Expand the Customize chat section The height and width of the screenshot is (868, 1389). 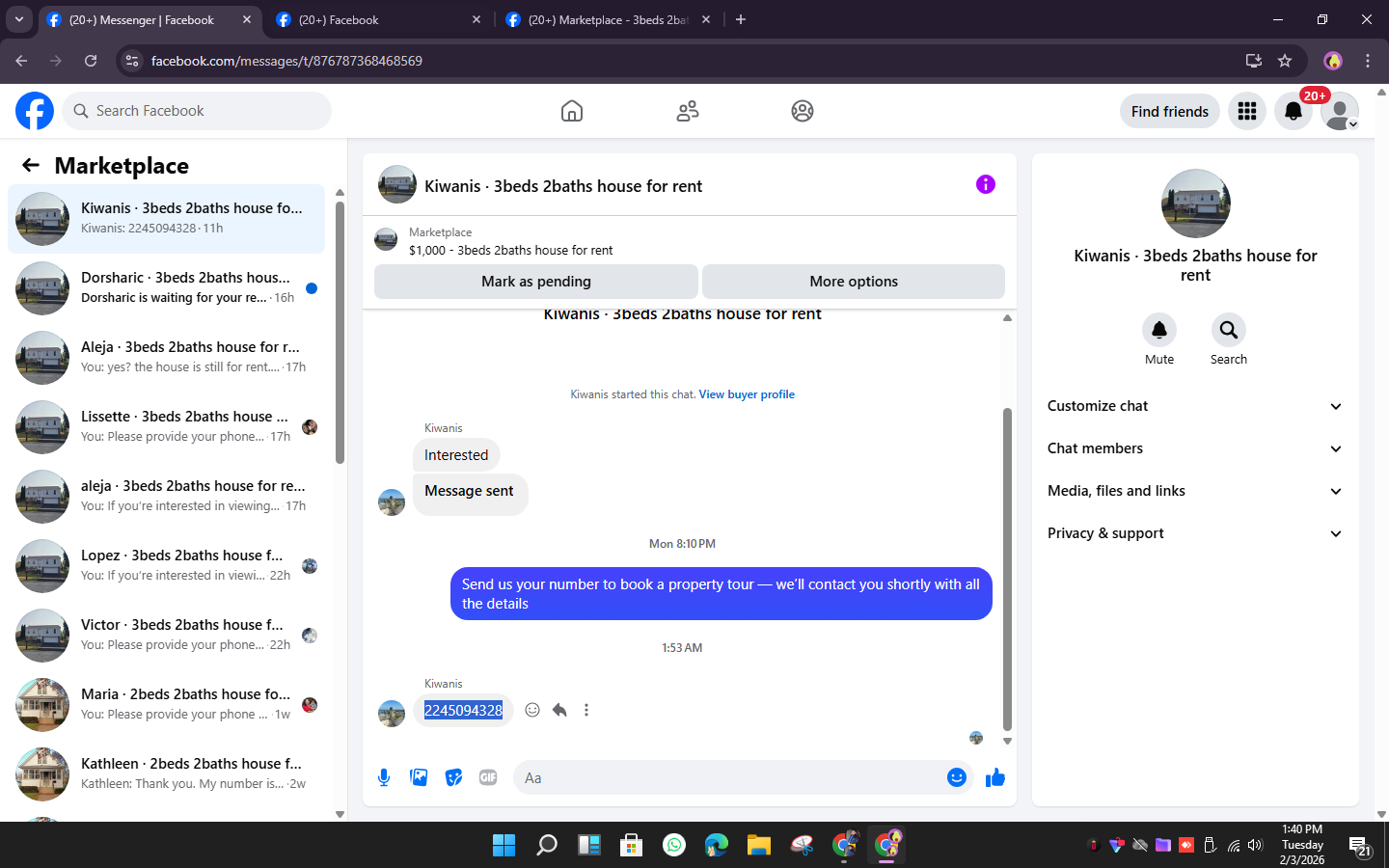coord(1195,406)
